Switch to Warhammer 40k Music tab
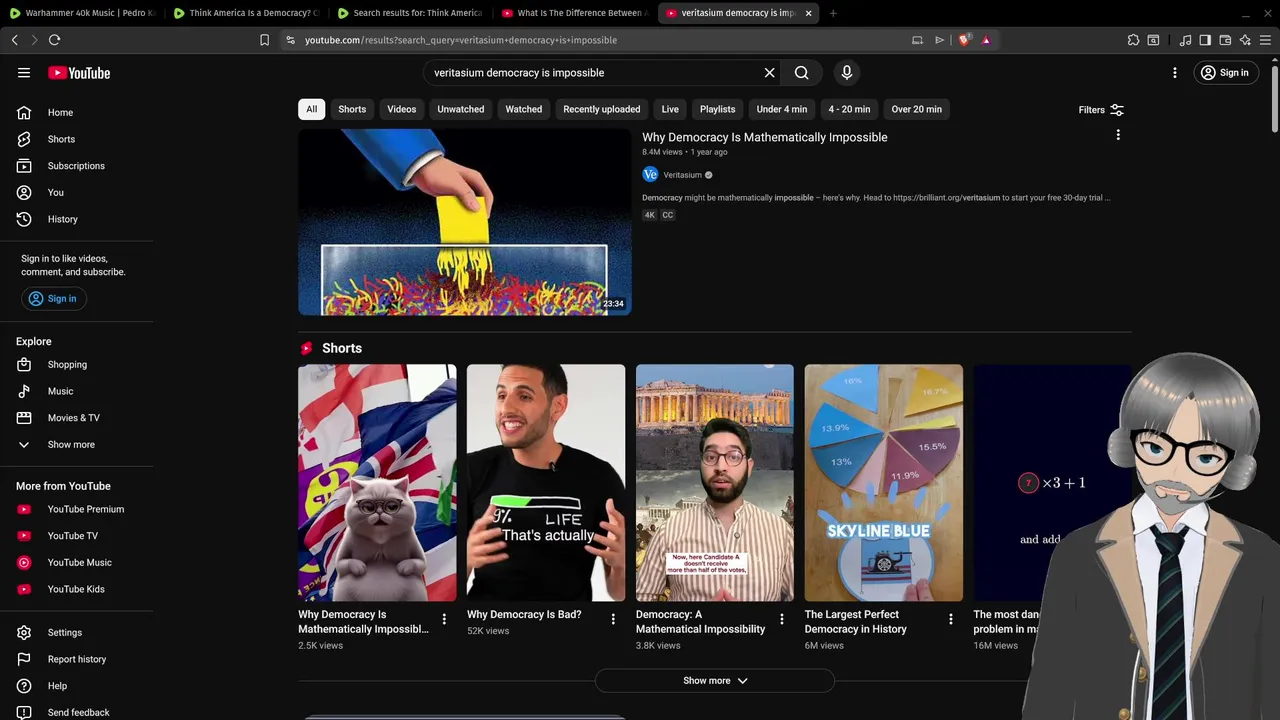Screen dimensions: 1280x720 click(82, 13)
